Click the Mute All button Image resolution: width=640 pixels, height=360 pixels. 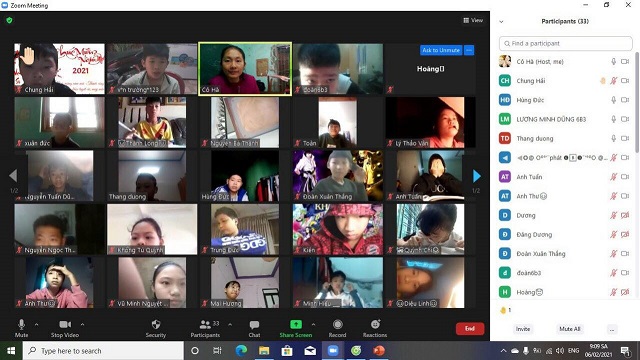[570, 329]
